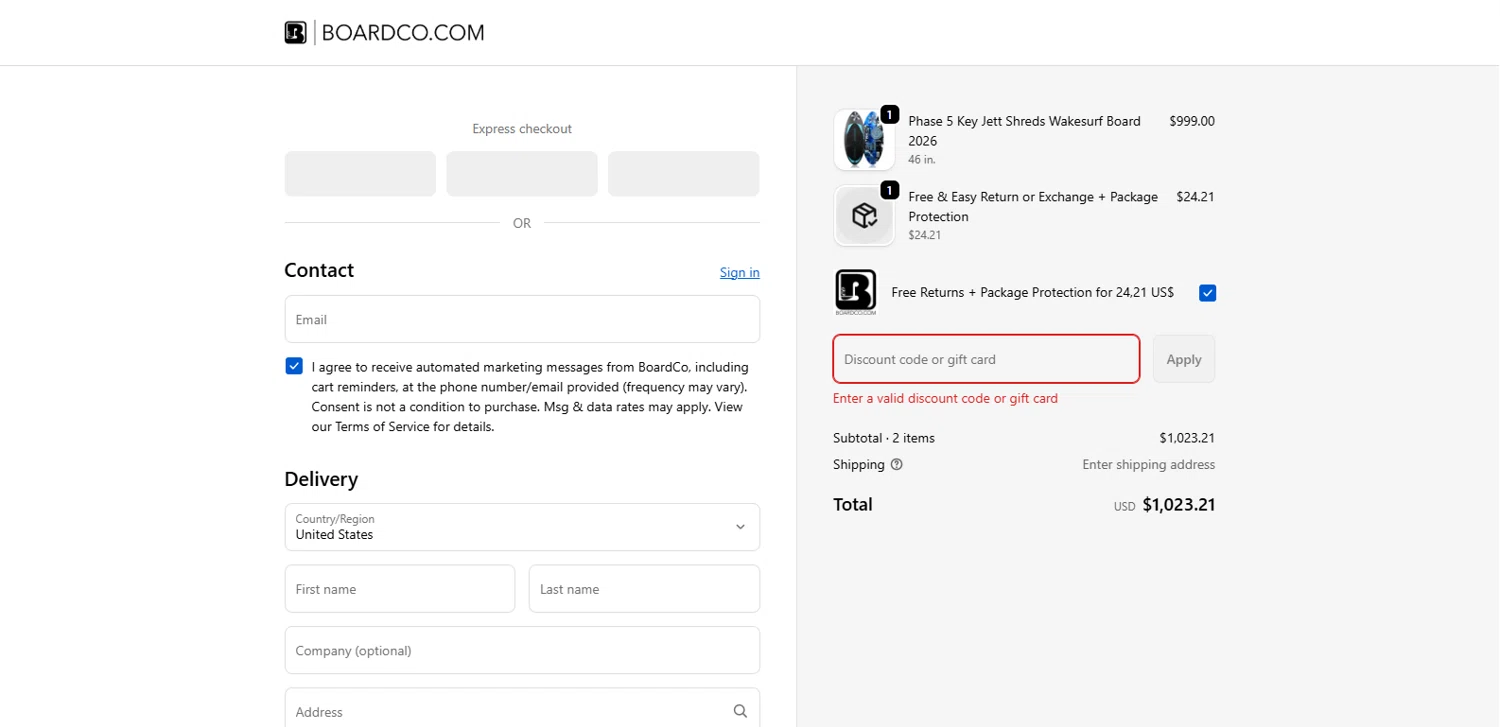Focus the Company (optional) field
1500x727 pixels.
(522, 650)
